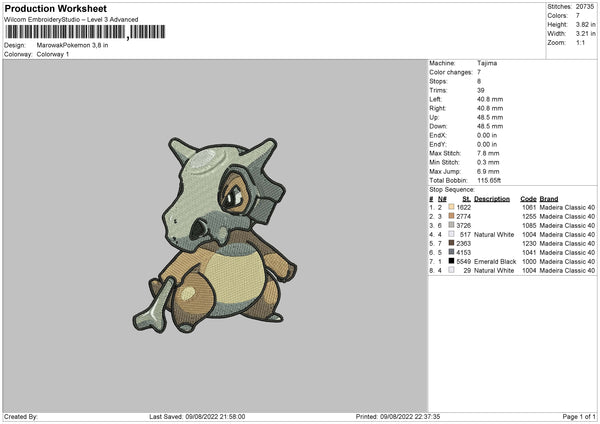Click the Colorway 1 value
Screen dimensions: 600x424
53,54
